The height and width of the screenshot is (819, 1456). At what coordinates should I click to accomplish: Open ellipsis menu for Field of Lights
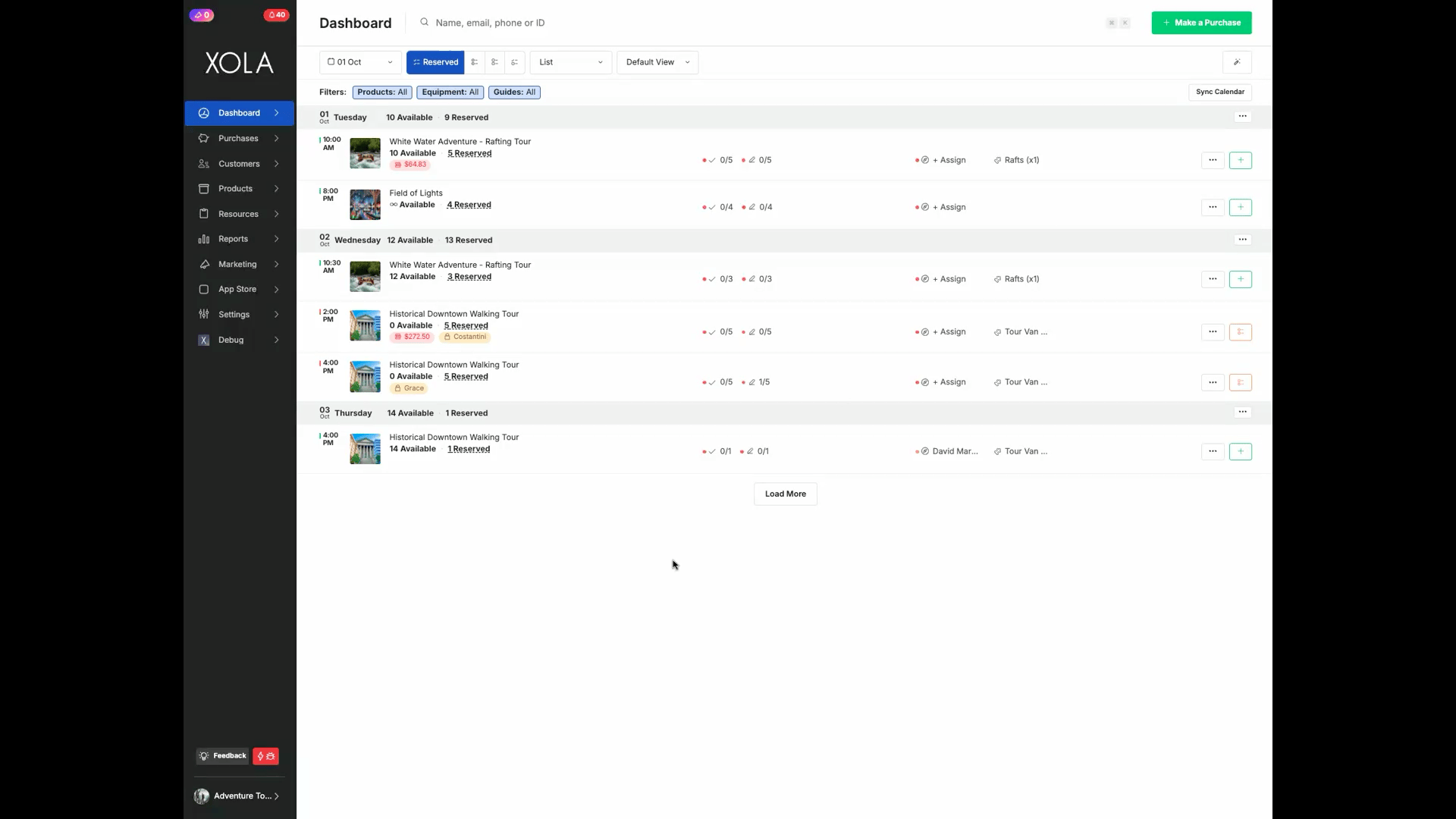(1213, 207)
